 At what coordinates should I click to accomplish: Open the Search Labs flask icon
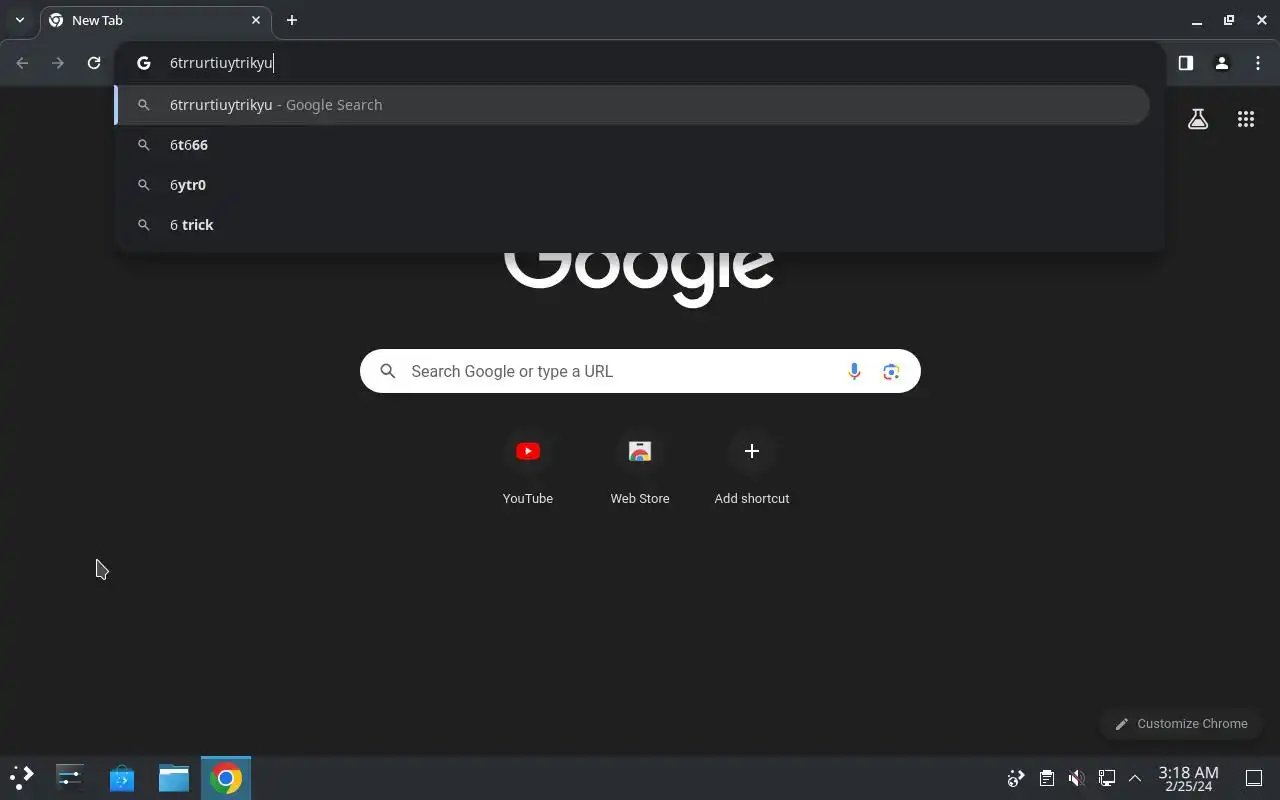tap(1198, 119)
